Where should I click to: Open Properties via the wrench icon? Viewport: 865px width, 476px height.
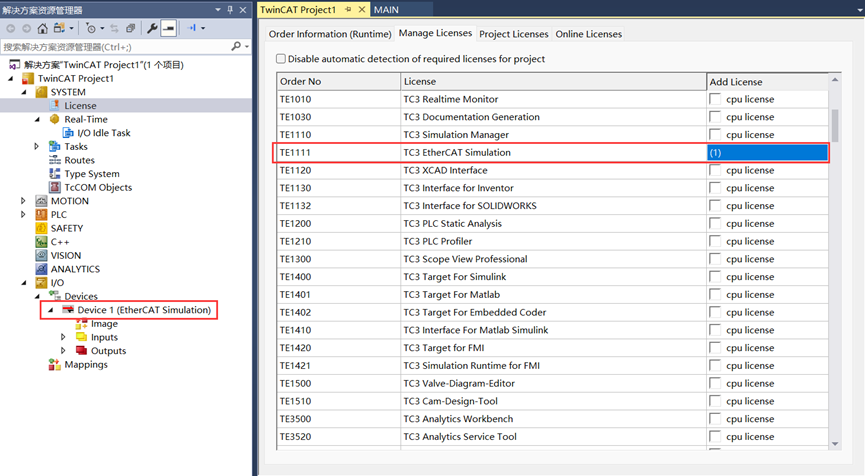(152, 28)
